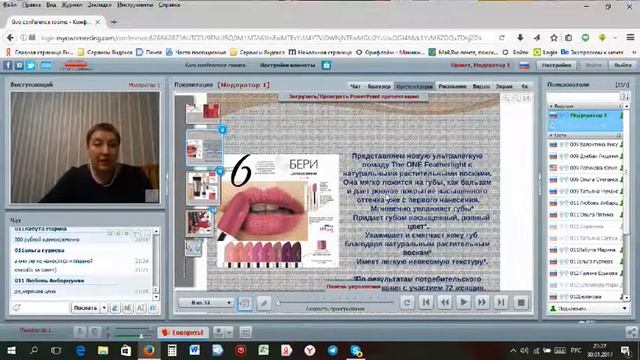Open Firefox Журнал menu
The width and height of the screenshot is (640, 360).
coord(72,4)
